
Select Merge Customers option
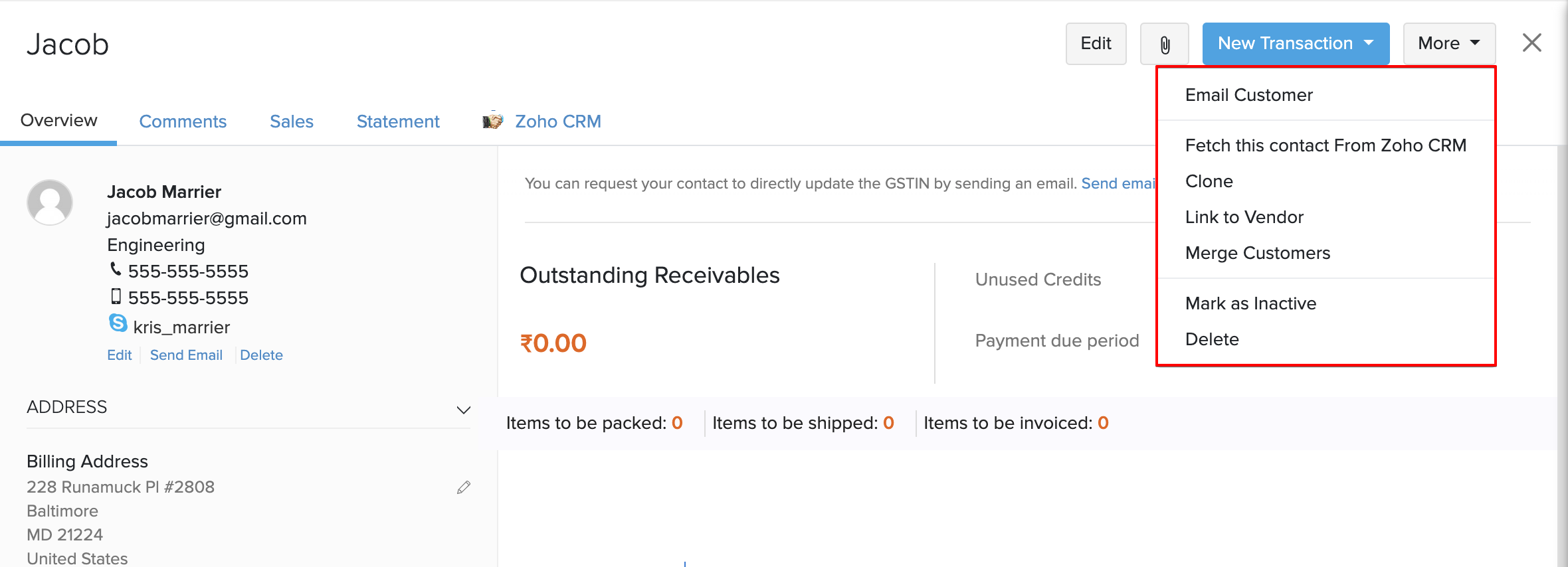(1257, 252)
